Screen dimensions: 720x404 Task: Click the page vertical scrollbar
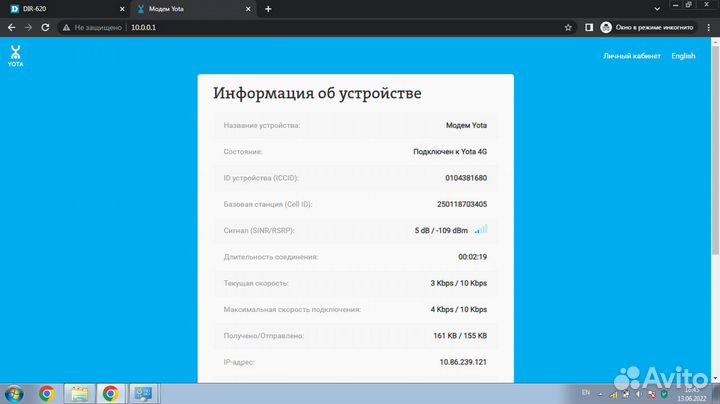coord(715,149)
